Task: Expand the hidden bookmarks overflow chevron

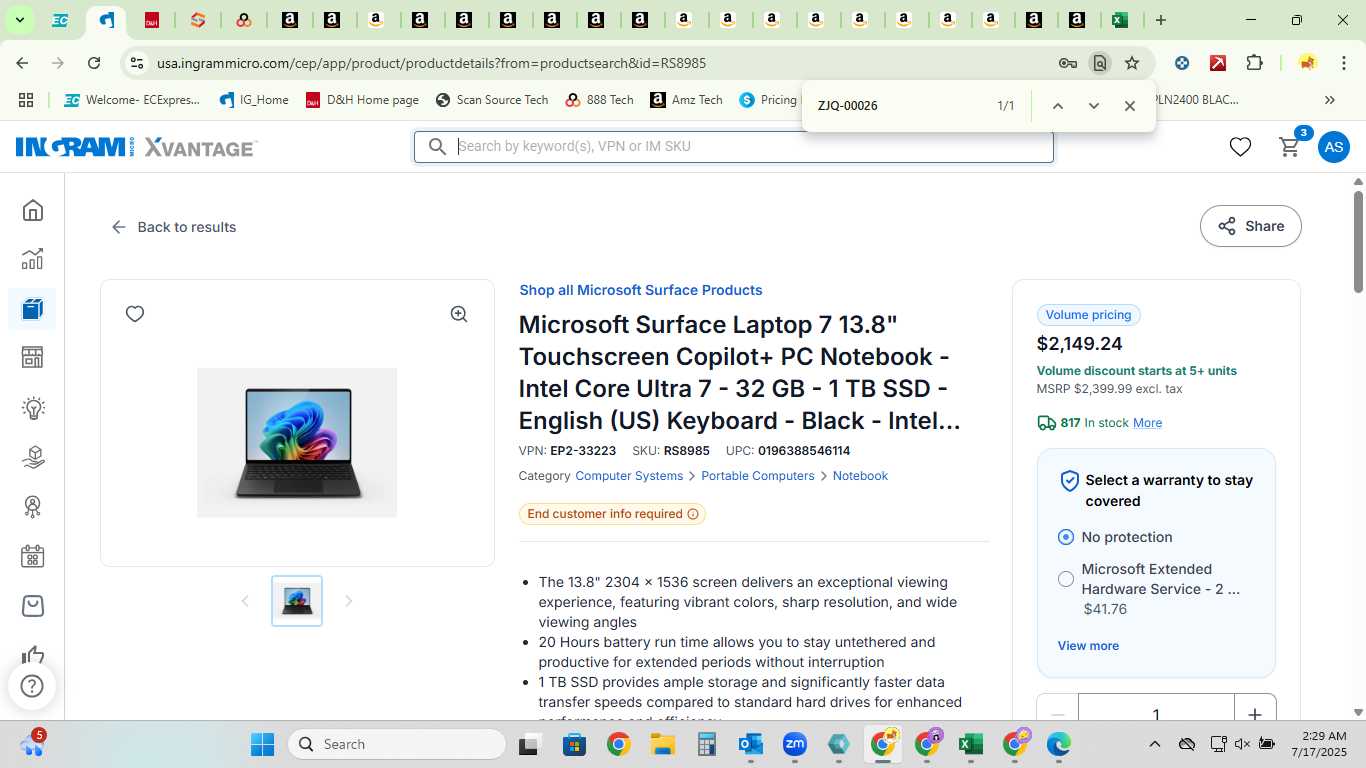Action: coord(1329,100)
